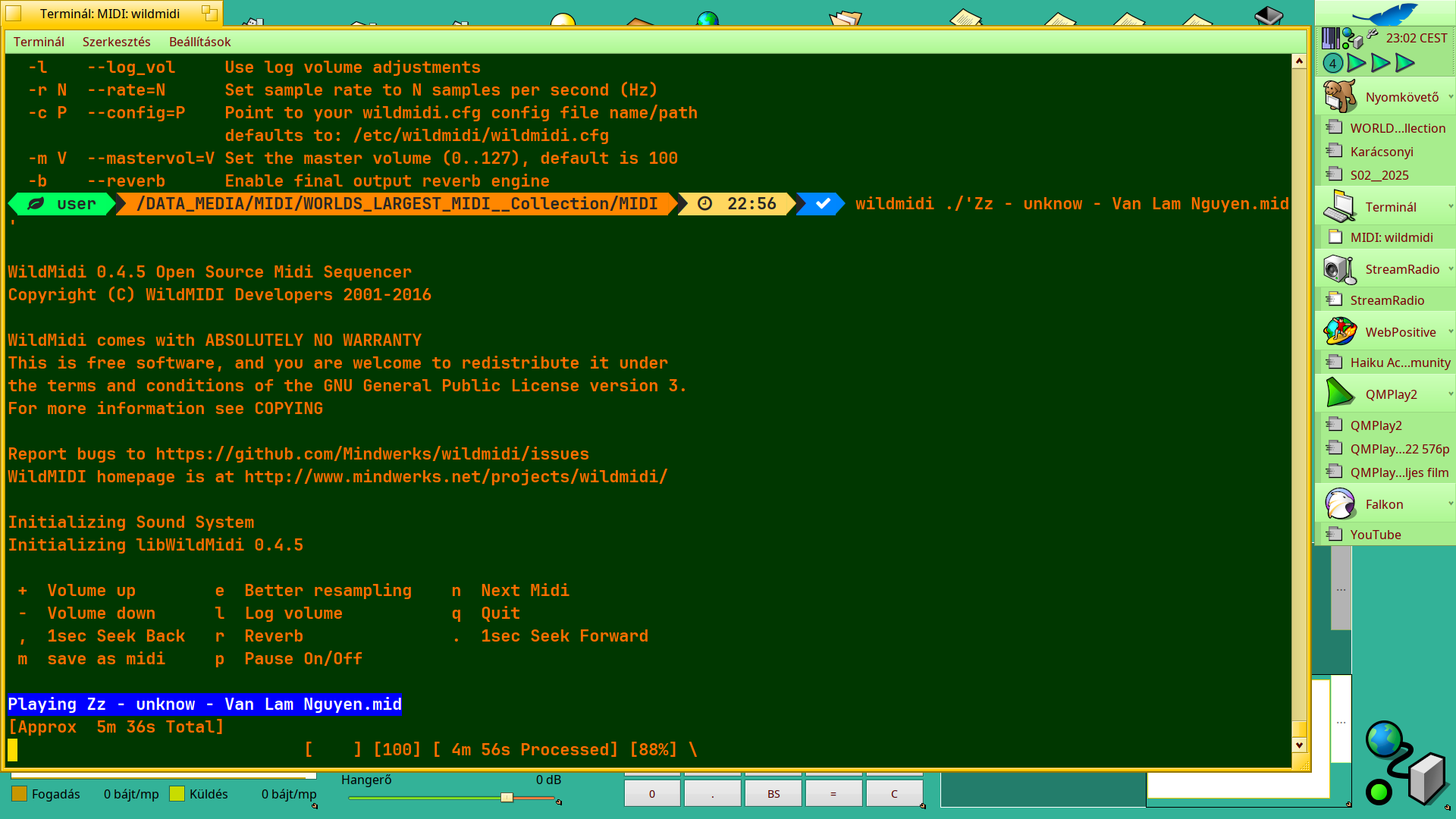Click the github.com/Mindwerks/wildmidi/issues URL
The width and height of the screenshot is (1456, 819).
tap(372, 453)
